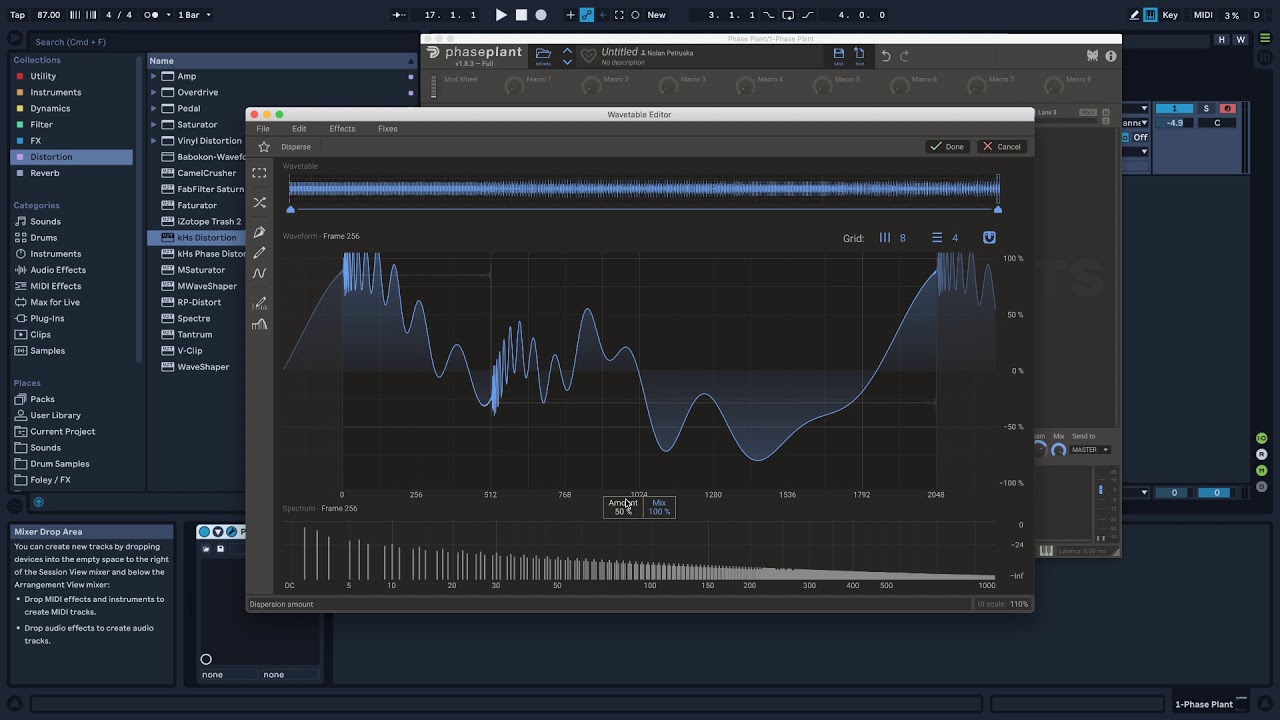Click the Mix 100 % field
Viewport: 1280px width, 720px height.
click(659, 507)
